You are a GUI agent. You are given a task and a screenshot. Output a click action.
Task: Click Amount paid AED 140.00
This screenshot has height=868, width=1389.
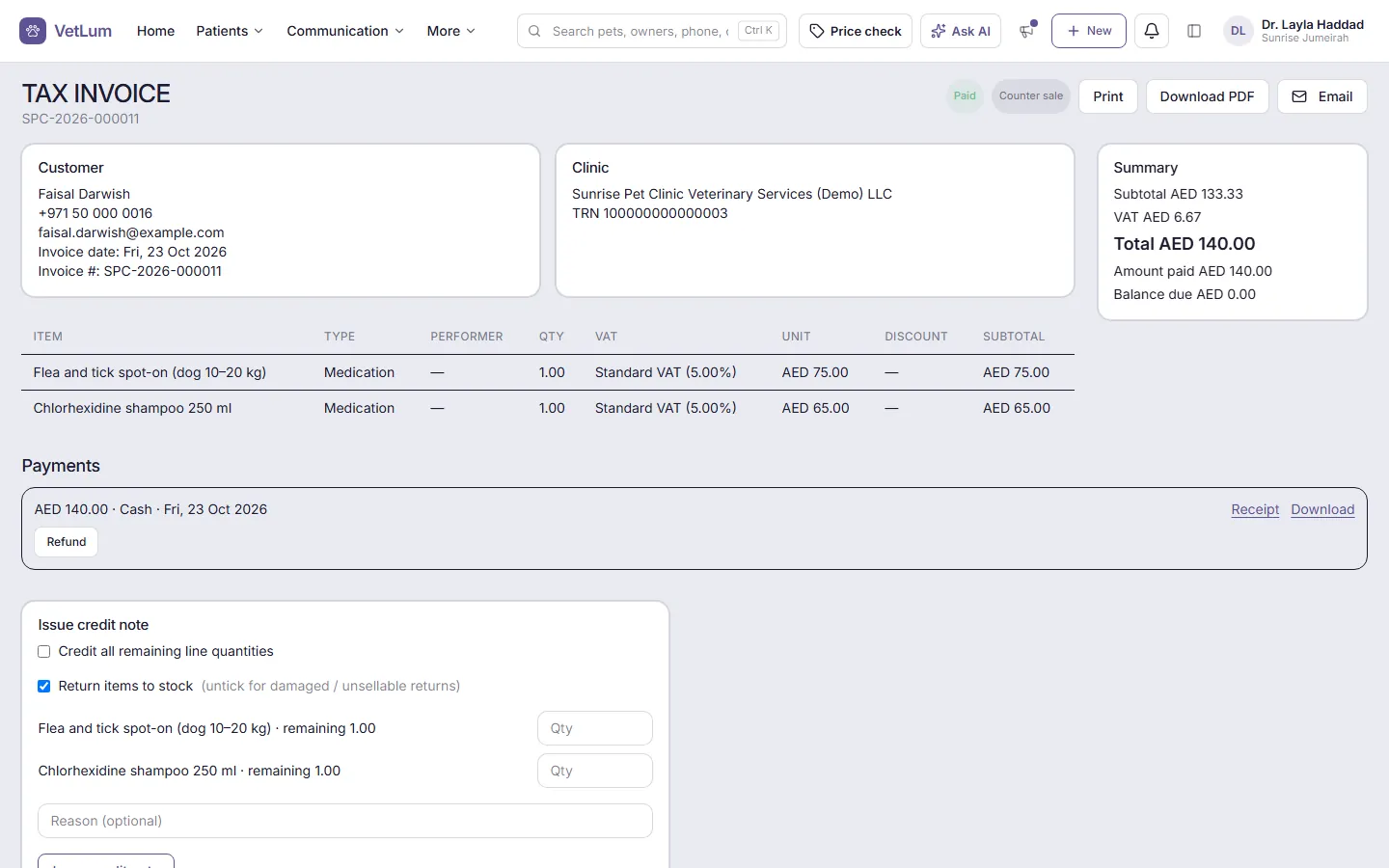(x=1192, y=271)
